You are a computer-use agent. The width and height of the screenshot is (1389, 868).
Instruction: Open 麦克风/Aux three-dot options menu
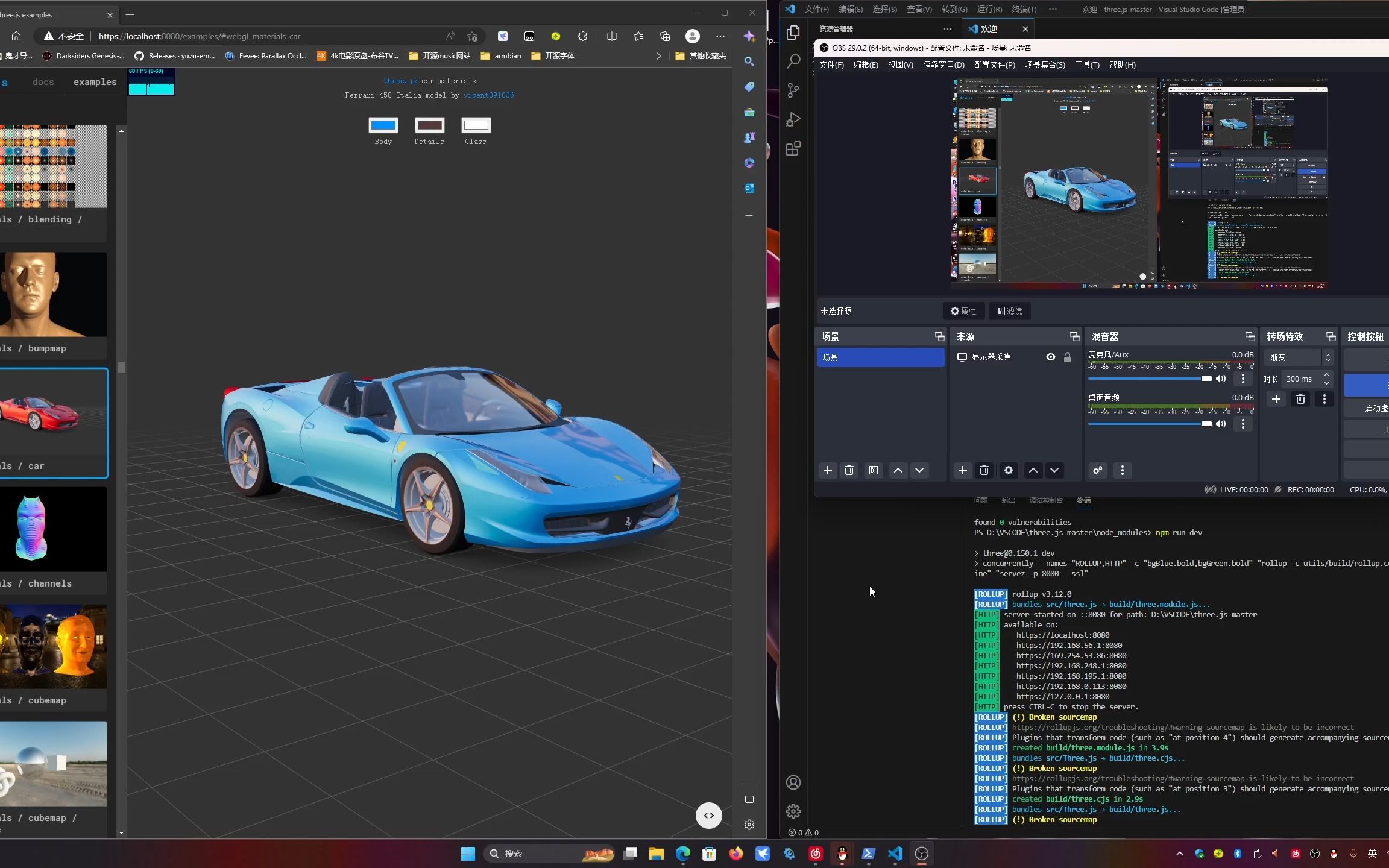tap(1243, 379)
